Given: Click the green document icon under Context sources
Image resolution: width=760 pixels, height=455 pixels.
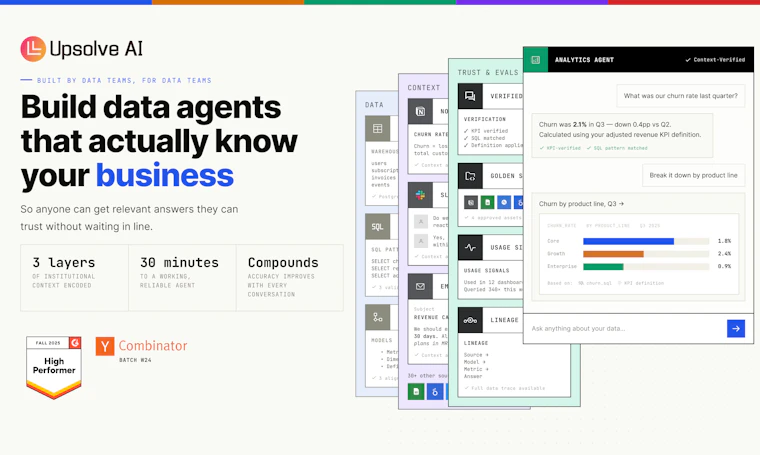Looking at the screenshot, I should [416, 392].
